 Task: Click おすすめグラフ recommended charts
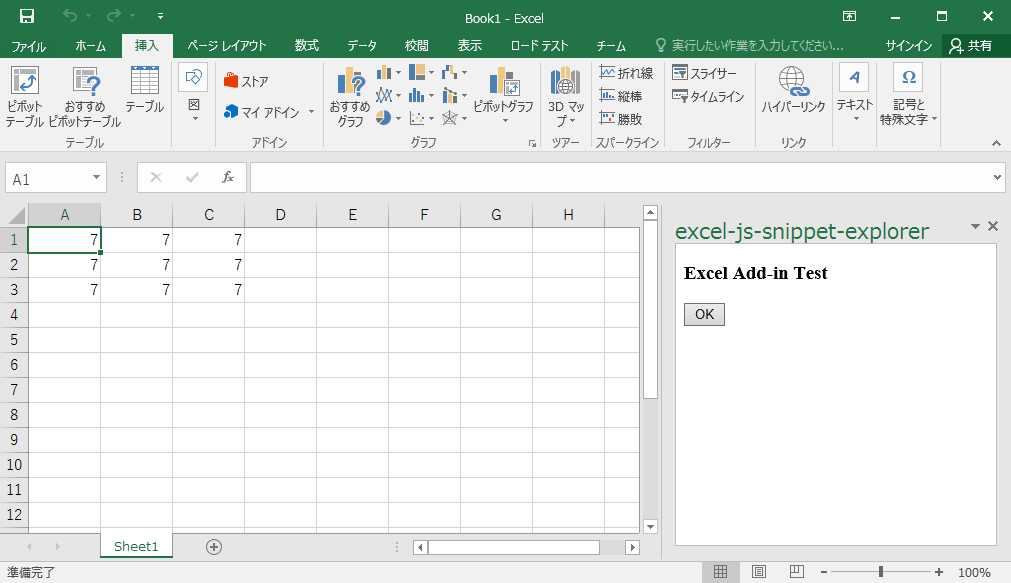pos(350,96)
